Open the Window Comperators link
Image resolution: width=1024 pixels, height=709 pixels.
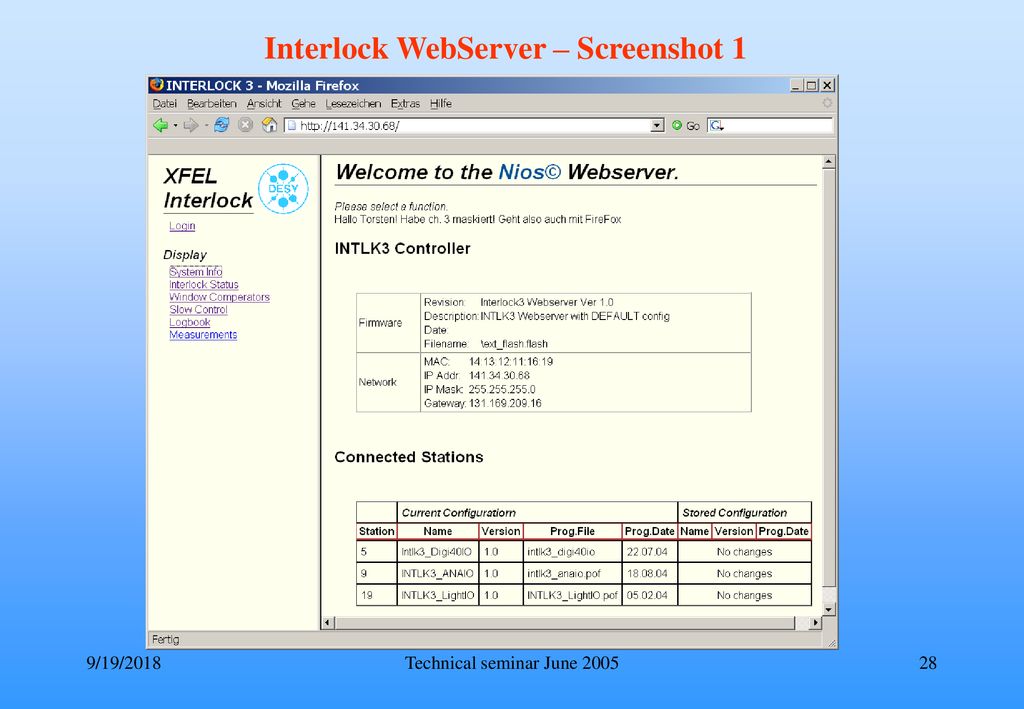click(219, 297)
